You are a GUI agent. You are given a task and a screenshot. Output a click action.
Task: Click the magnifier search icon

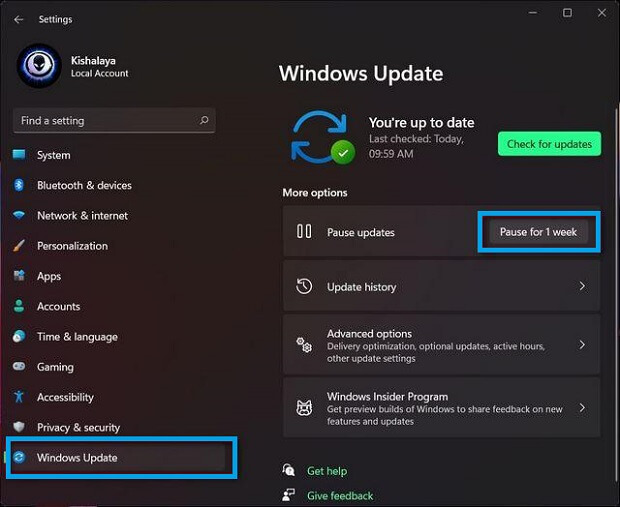[x=204, y=120]
